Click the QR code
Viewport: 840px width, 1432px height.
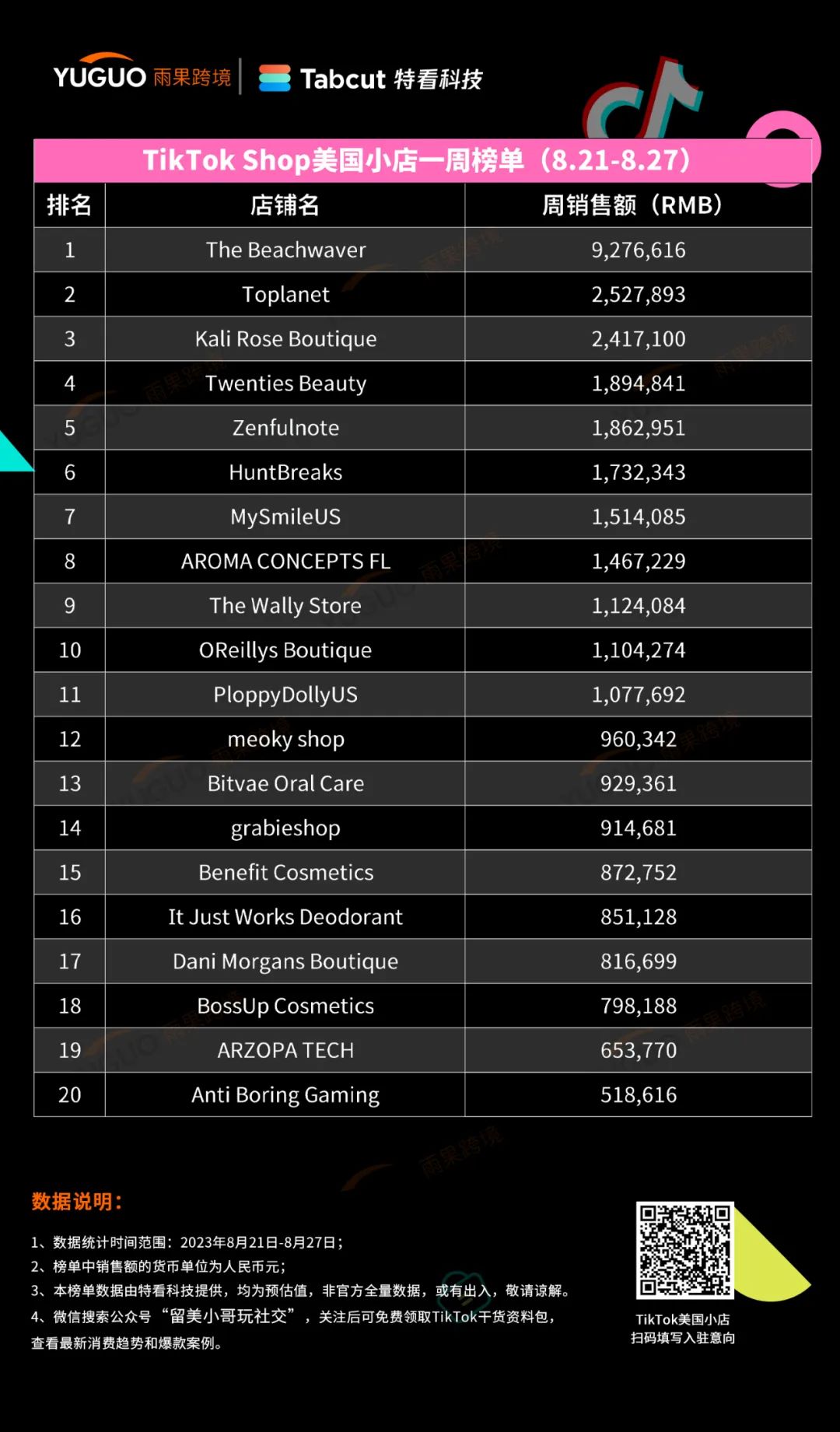click(x=684, y=1250)
